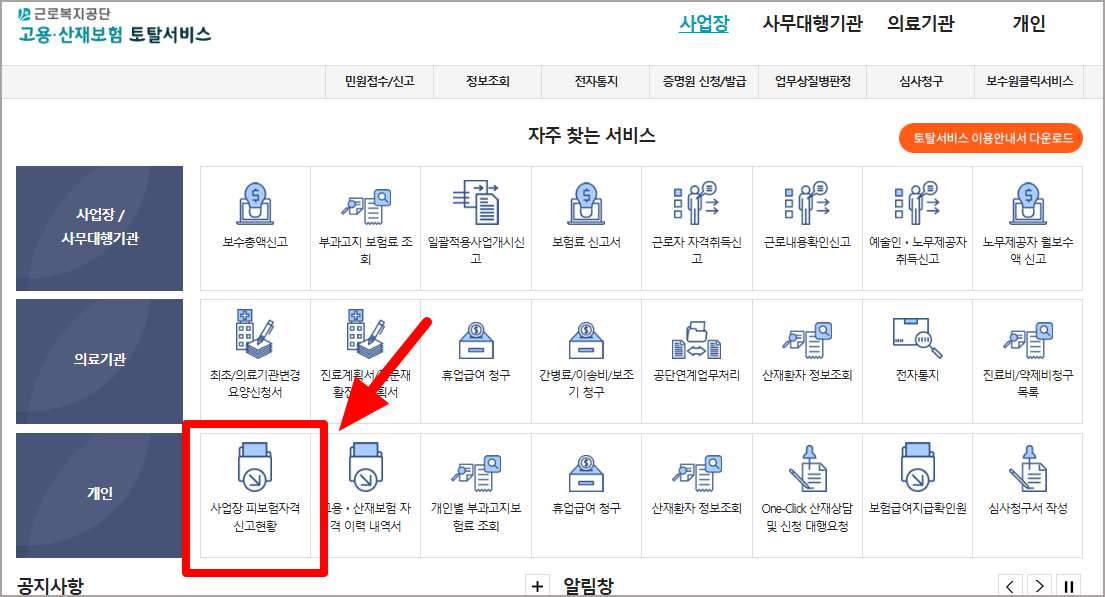Select the 휴업급여 청구 icon
This screenshot has height=597, width=1105.
(476, 361)
